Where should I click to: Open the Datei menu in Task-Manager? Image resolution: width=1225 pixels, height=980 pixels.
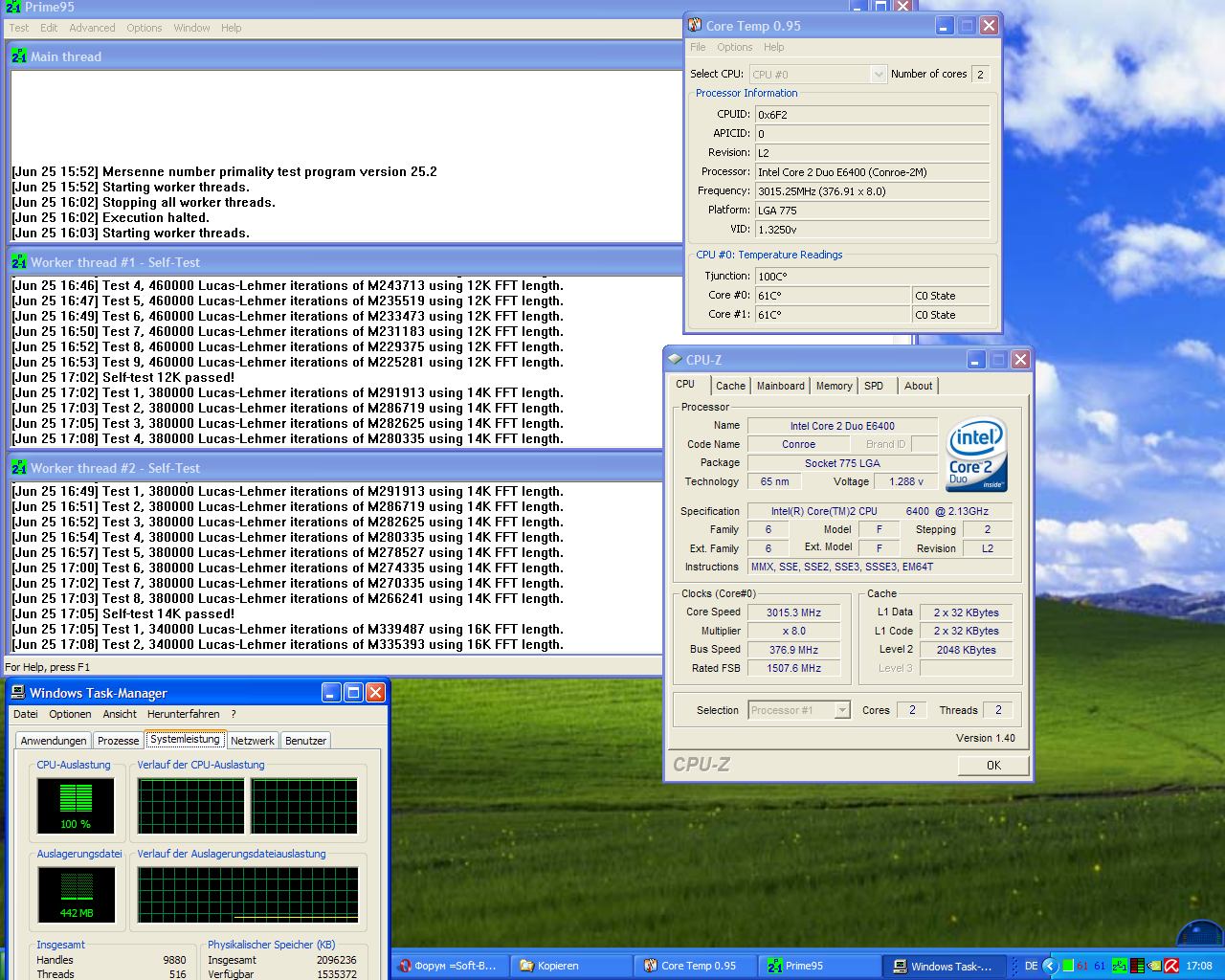(x=26, y=714)
